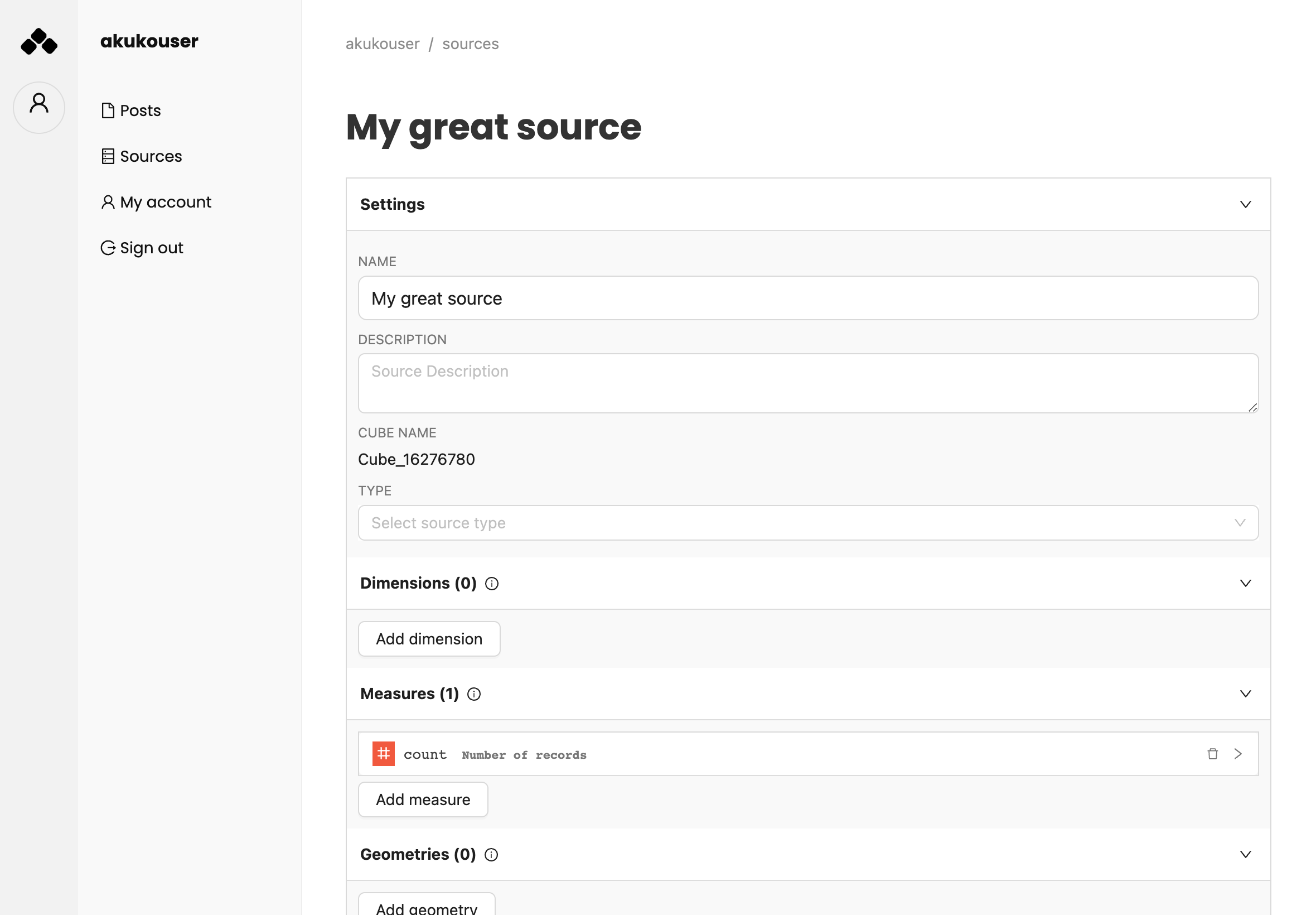Click into the Source Description textarea
Viewport: 1316px width, 915px height.
click(807, 383)
